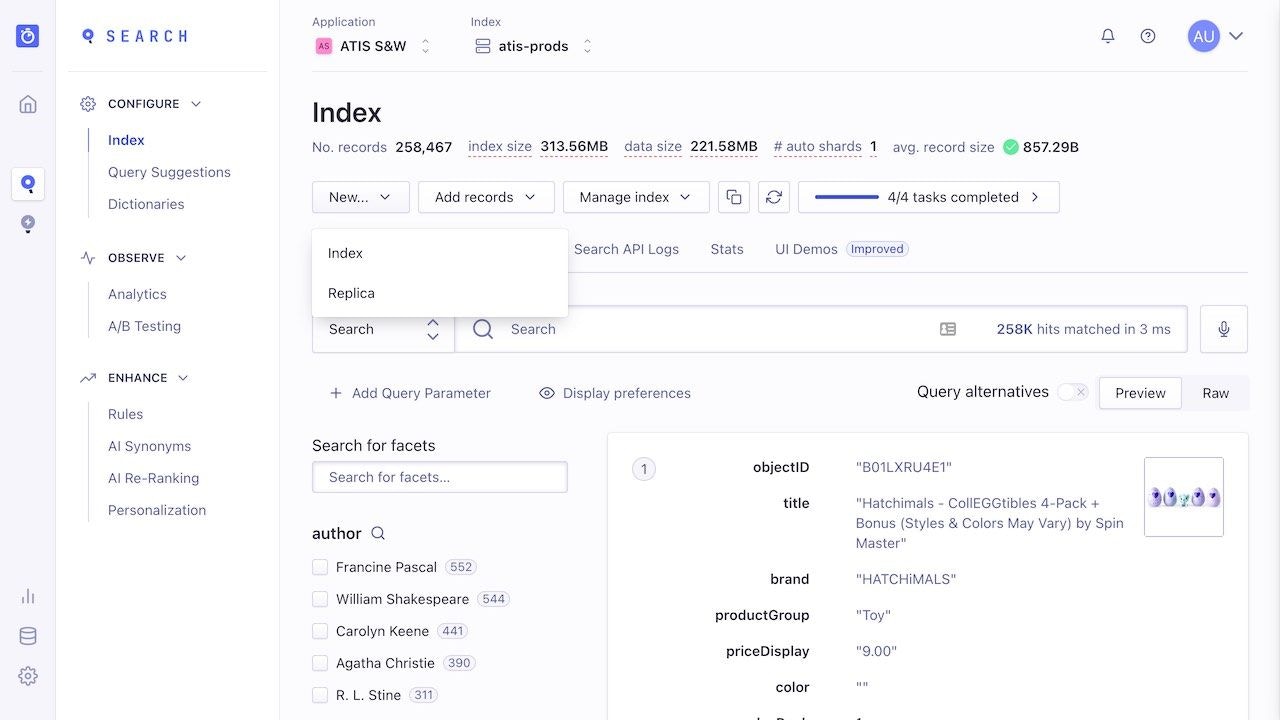Click the home icon in the left rail
The image size is (1280, 720).
pos(27,103)
